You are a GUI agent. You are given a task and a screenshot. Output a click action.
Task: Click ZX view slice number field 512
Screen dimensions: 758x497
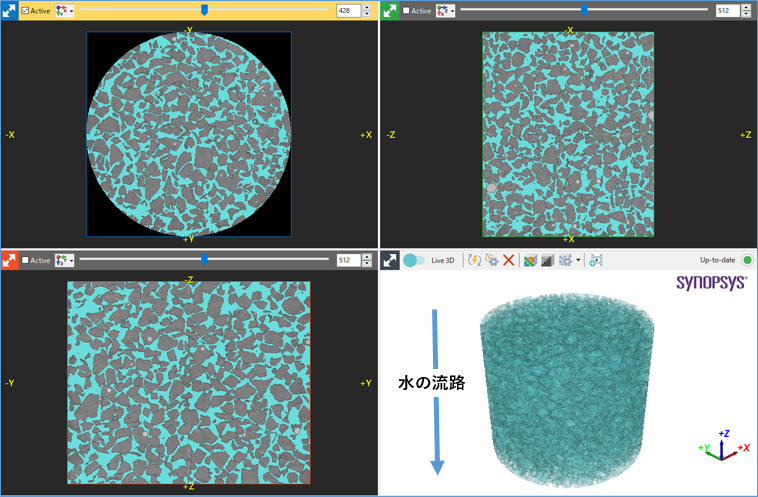[x=728, y=11]
